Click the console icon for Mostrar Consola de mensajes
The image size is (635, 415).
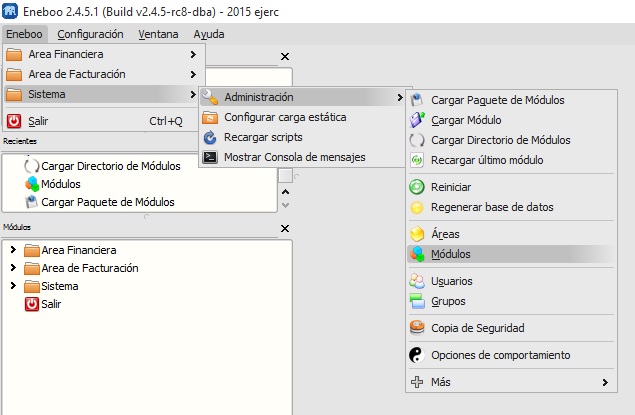(210, 157)
